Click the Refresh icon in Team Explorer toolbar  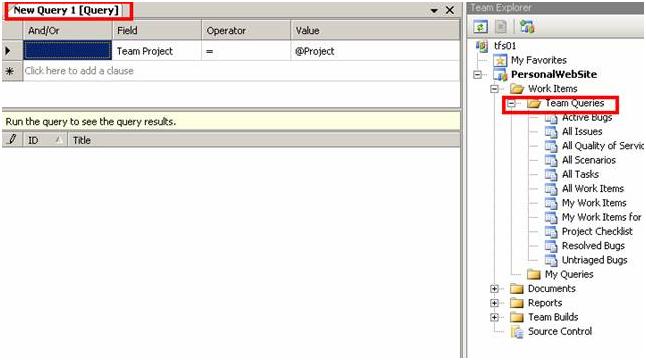tap(480, 27)
